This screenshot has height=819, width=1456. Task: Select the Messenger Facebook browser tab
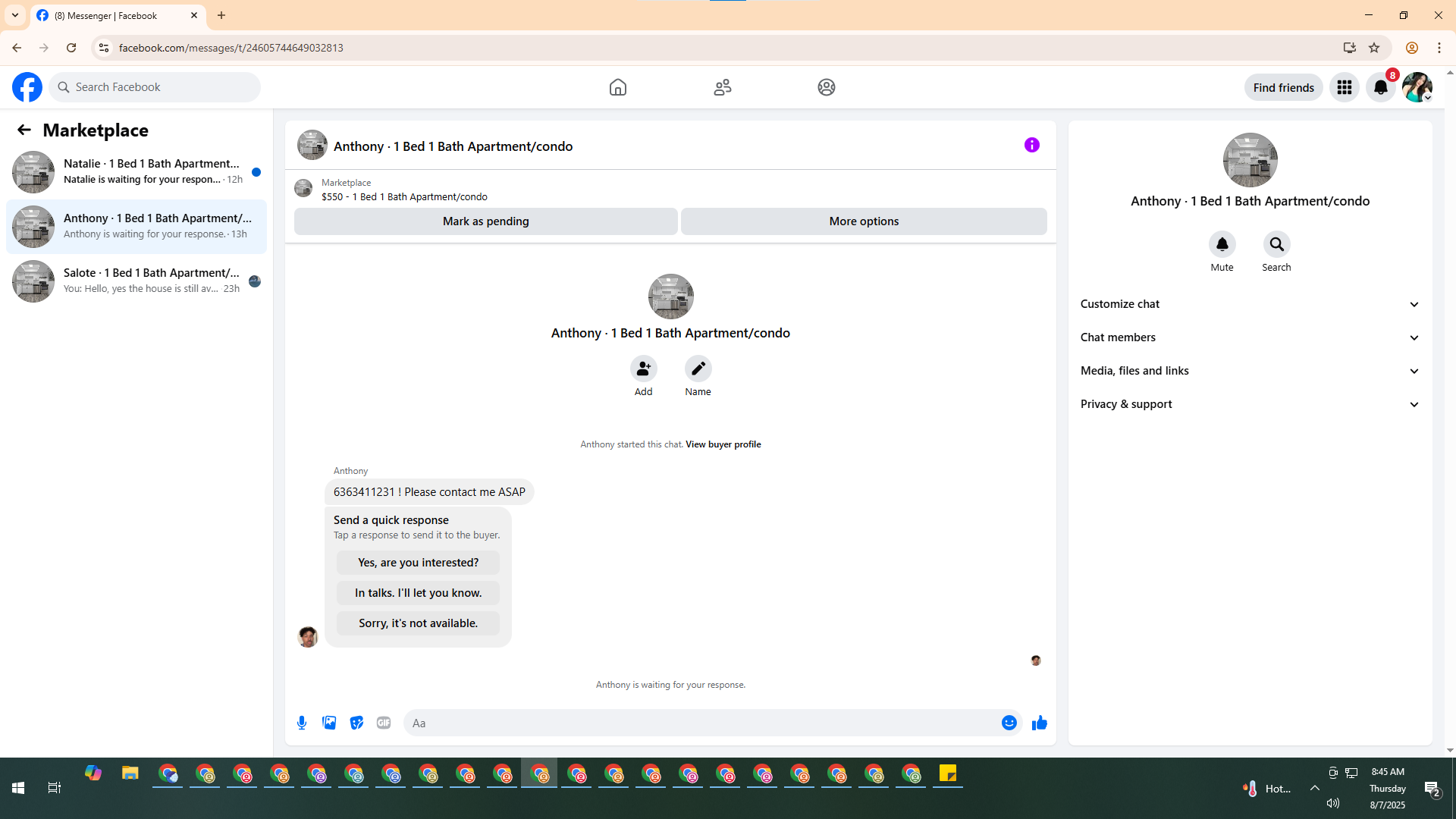click(x=118, y=15)
